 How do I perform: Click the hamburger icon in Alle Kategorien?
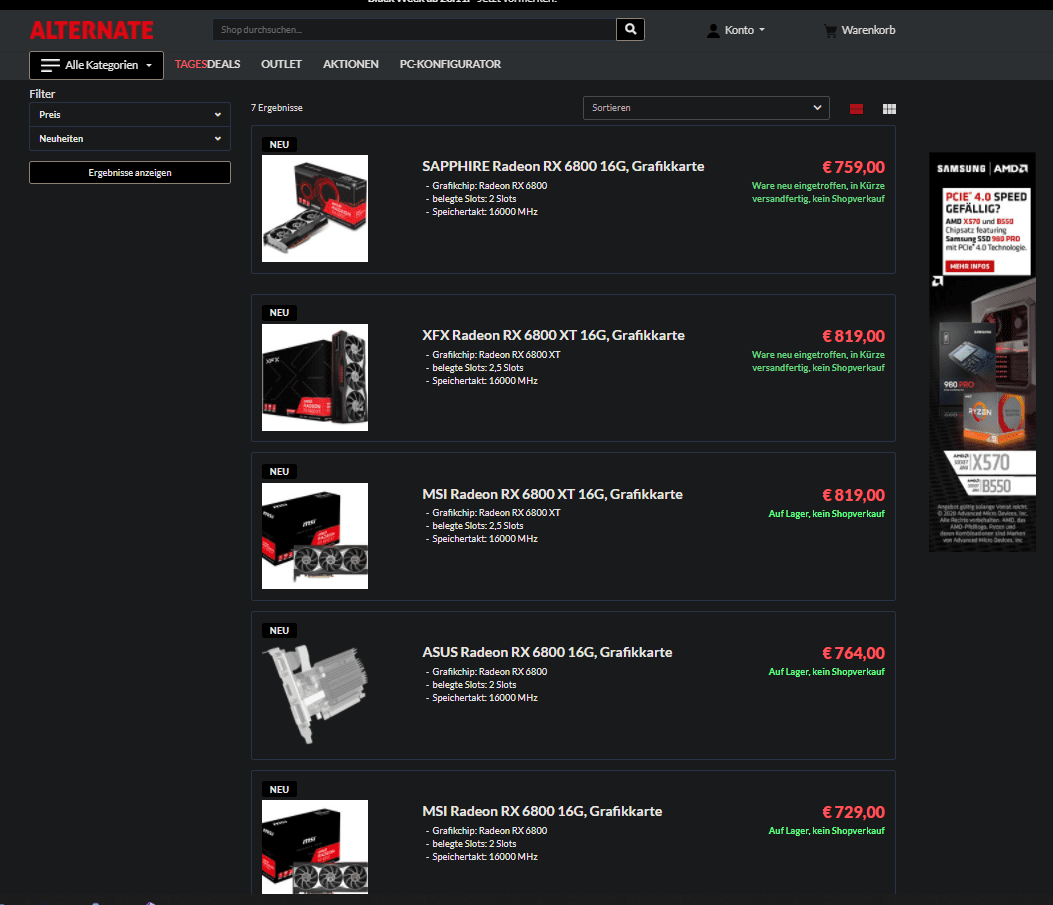point(50,65)
